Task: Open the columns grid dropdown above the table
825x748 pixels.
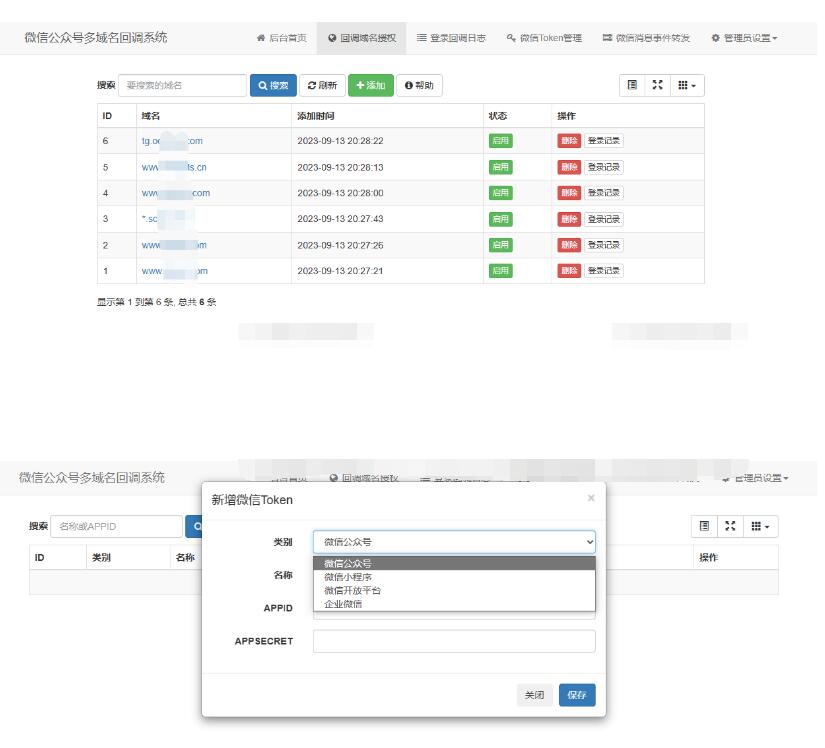Action: click(x=688, y=85)
